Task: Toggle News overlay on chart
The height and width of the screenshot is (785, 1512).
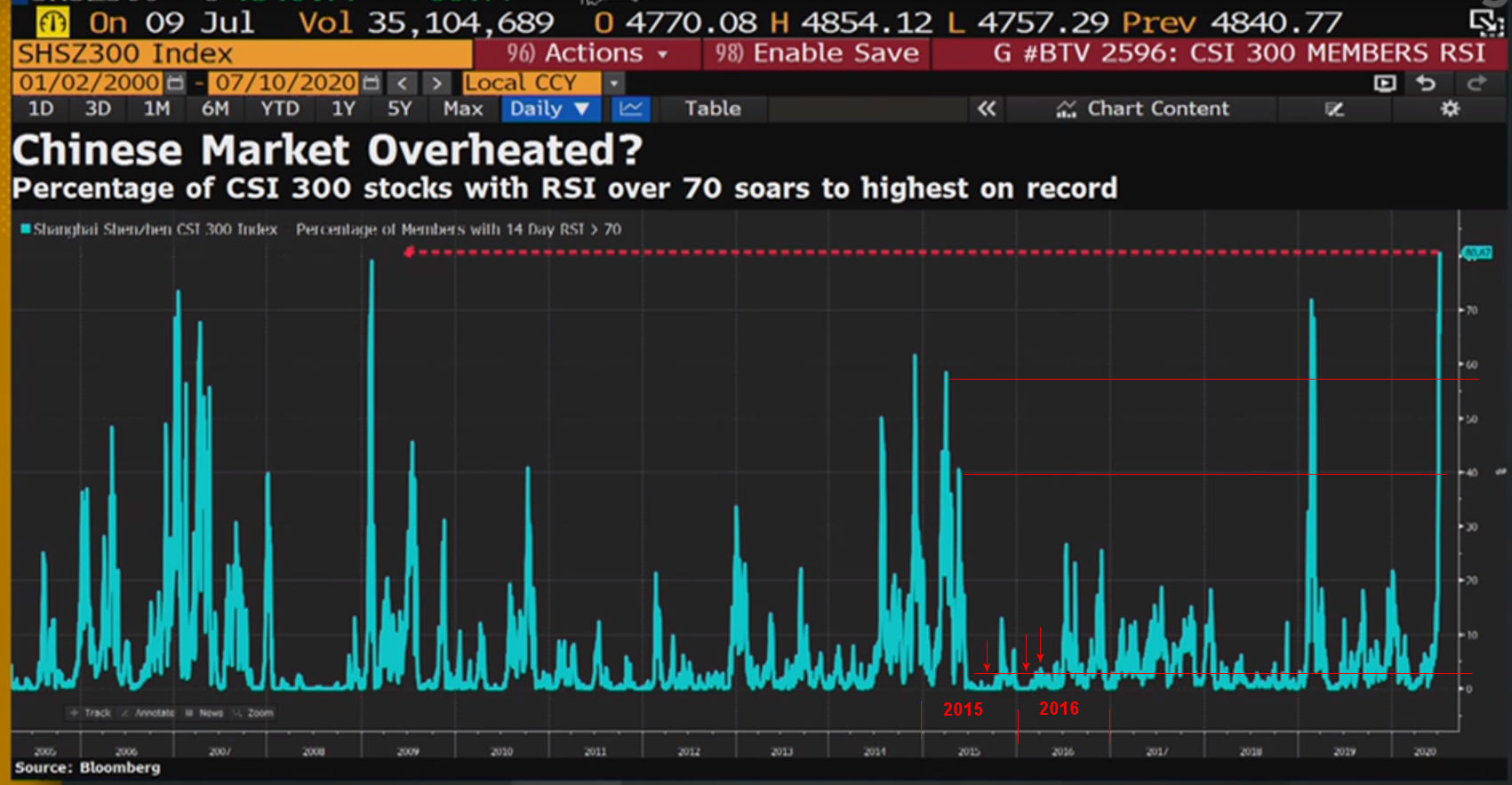Action: (x=204, y=713)
